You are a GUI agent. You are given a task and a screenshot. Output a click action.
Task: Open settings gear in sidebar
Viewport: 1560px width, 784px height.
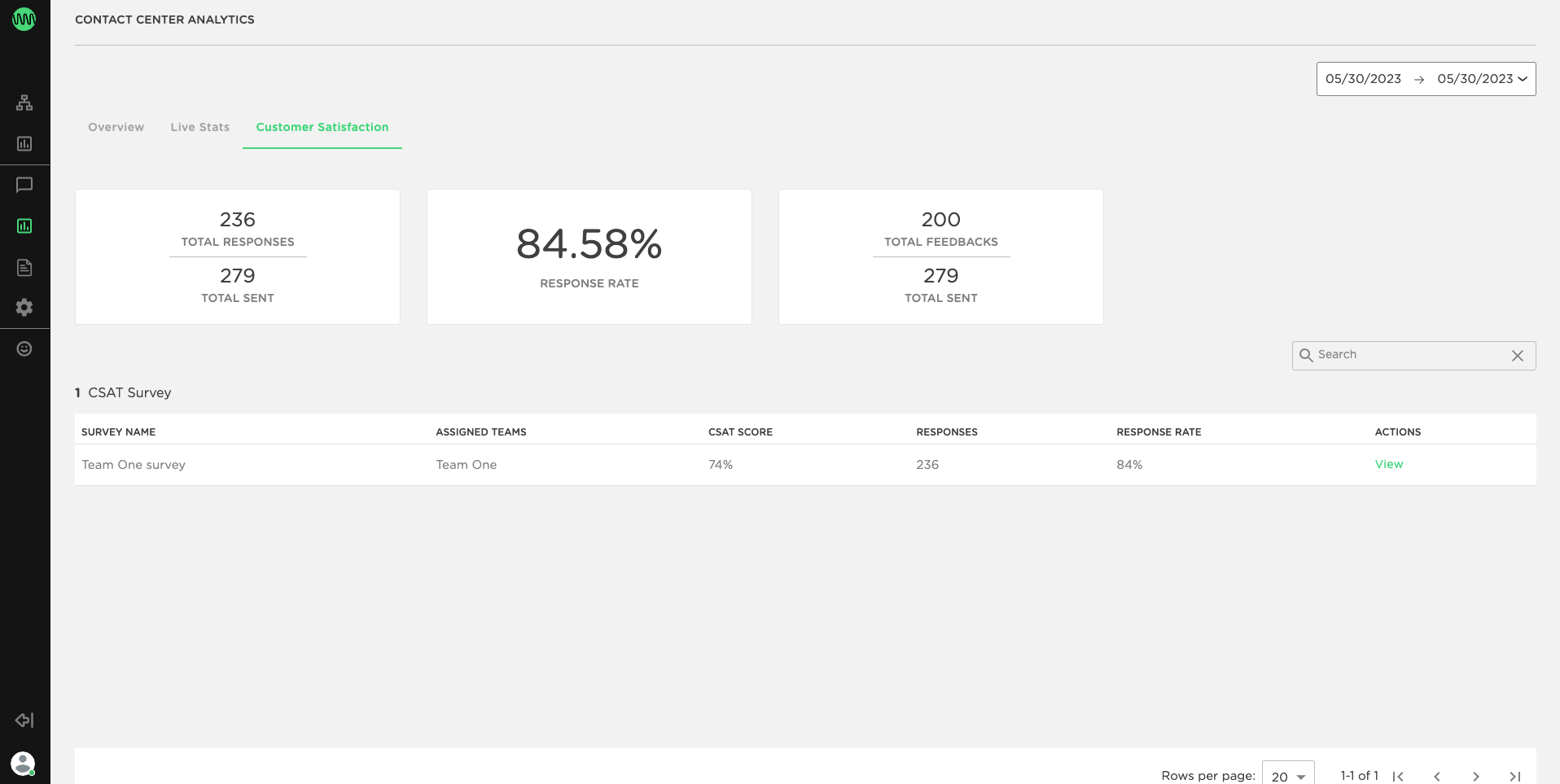click(24, 308)
